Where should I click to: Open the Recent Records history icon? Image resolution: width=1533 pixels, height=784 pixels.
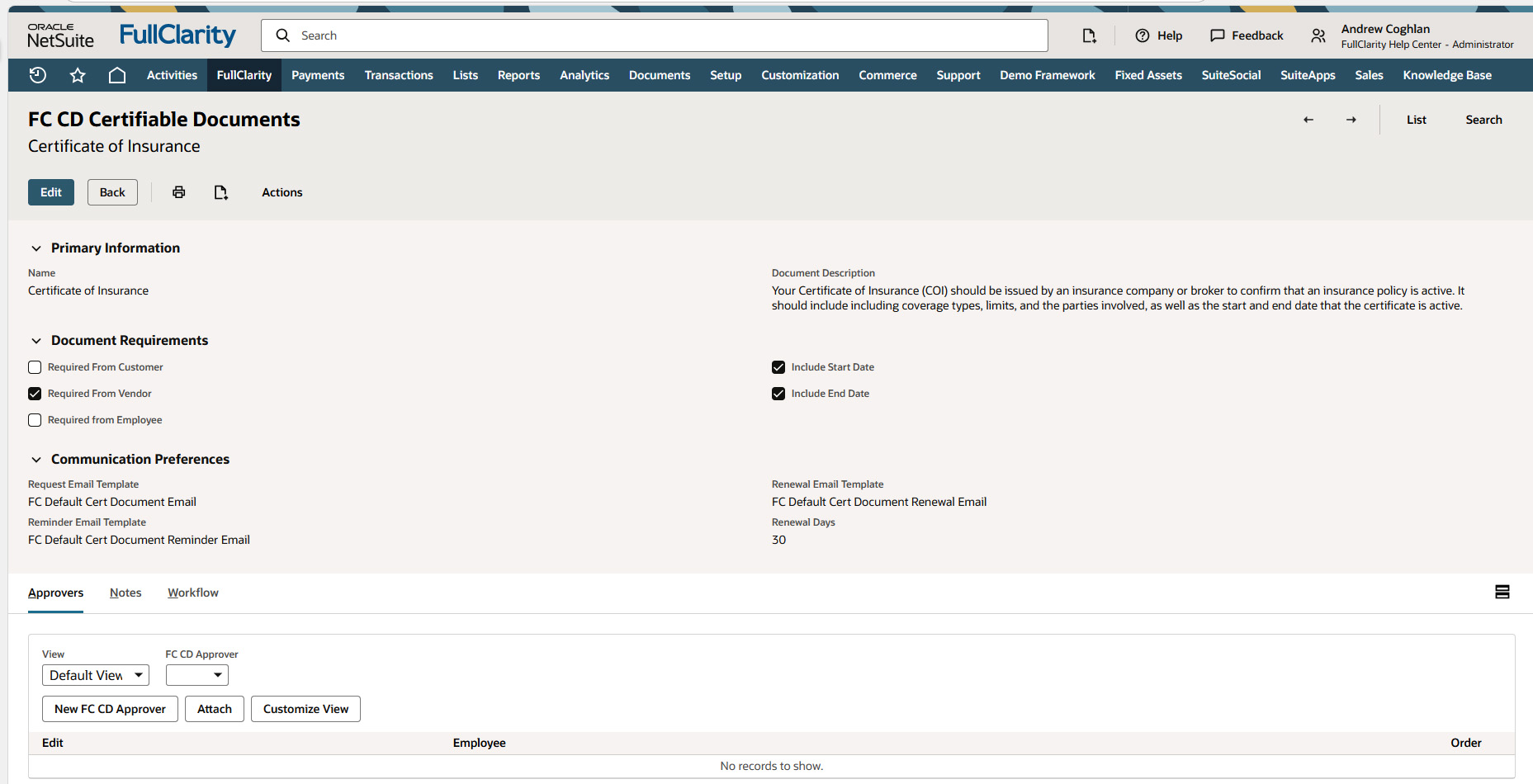(38, 75)
